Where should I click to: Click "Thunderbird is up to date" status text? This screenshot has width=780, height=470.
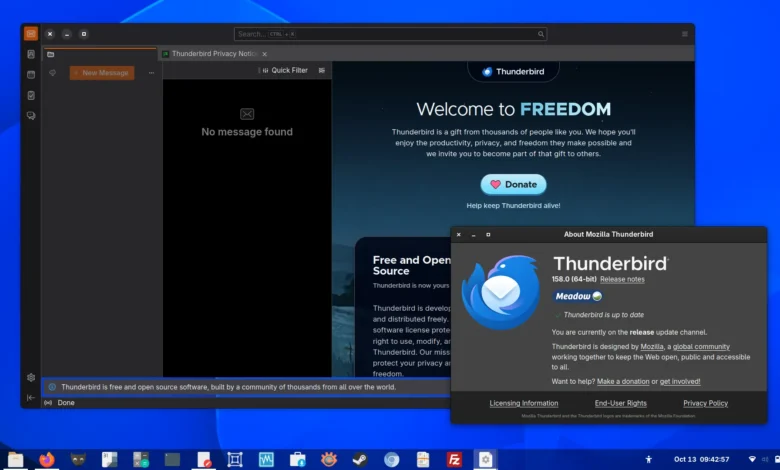tap(603, 315)
